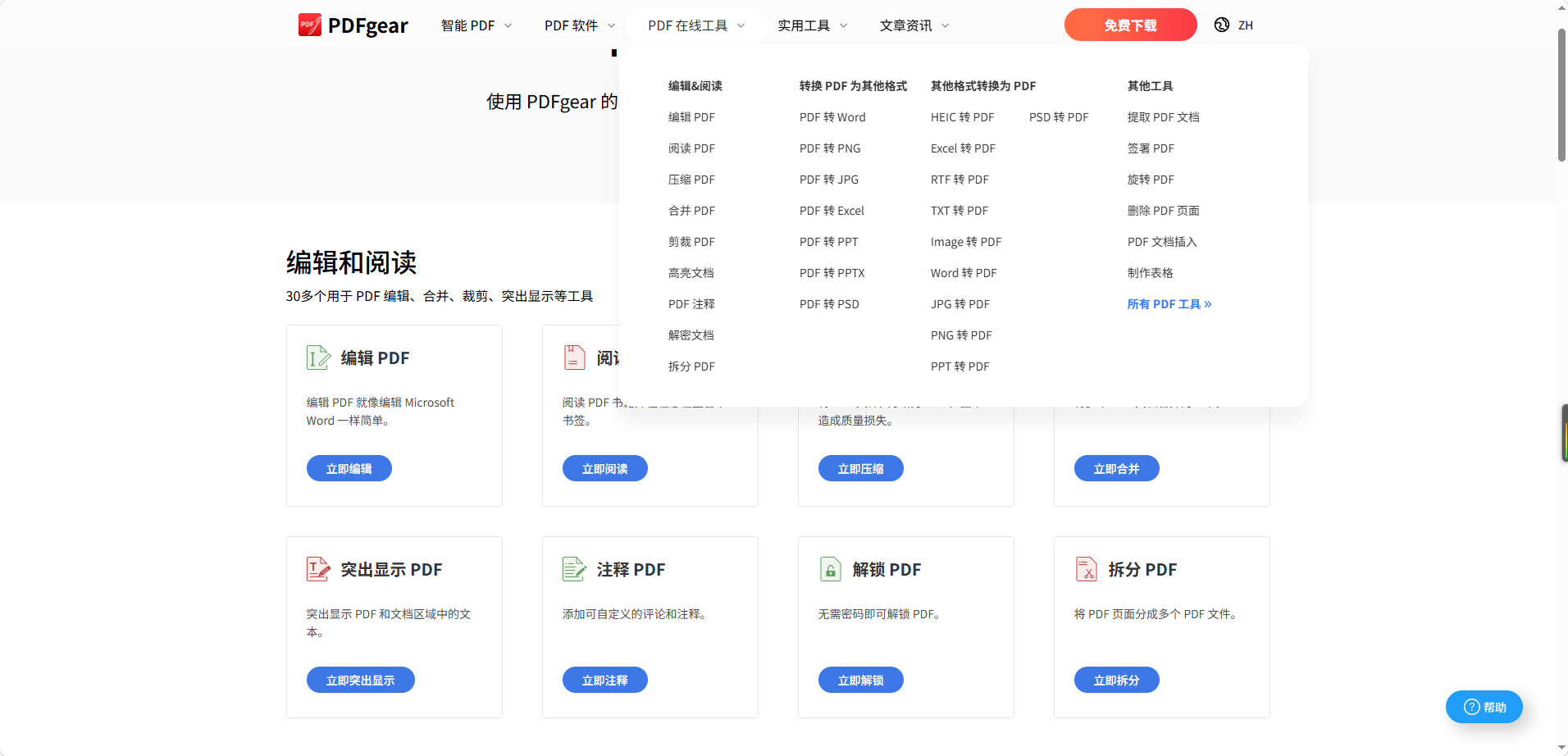Screen dimensions: 1568x756
Task: Click the page vertical scrollbar thumb
Action: click(1561, 94)
